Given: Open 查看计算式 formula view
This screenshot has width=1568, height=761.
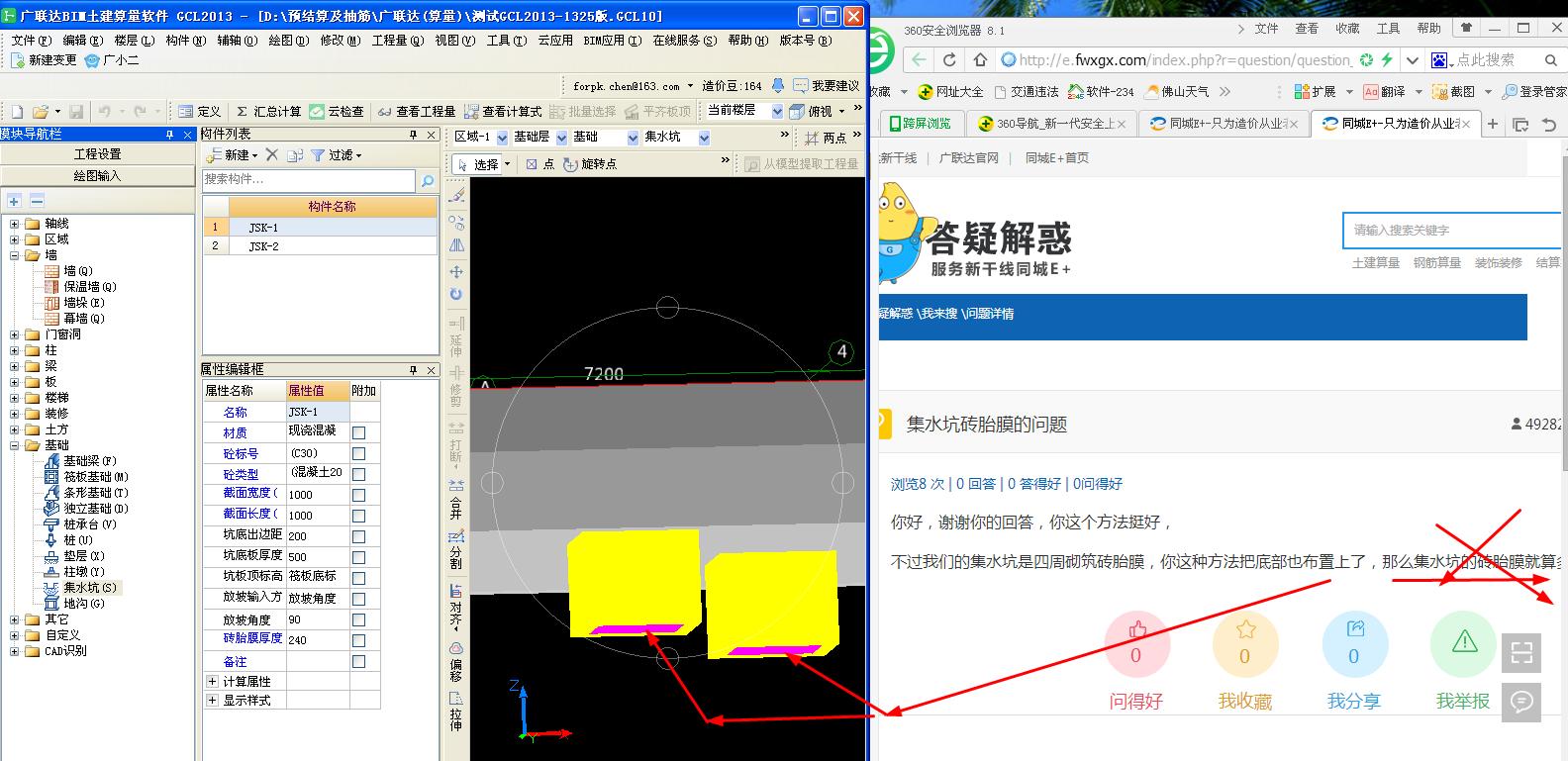Looking at the screenshot, I should 503,111.
